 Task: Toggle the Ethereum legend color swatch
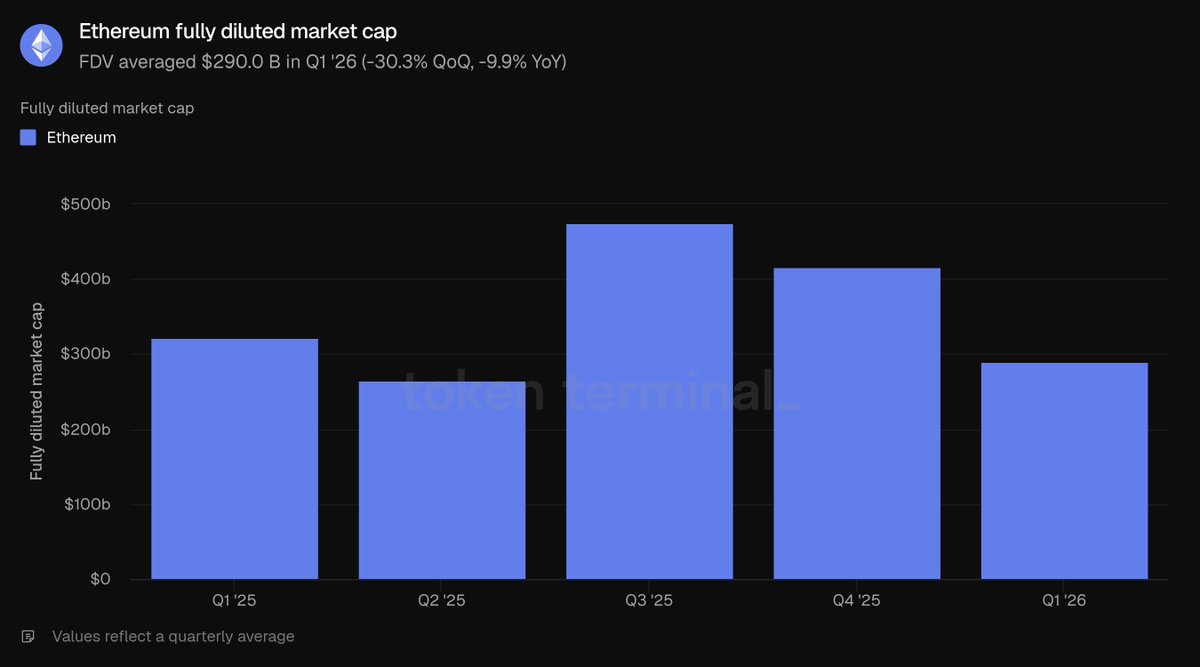click(x=28, y=138)
